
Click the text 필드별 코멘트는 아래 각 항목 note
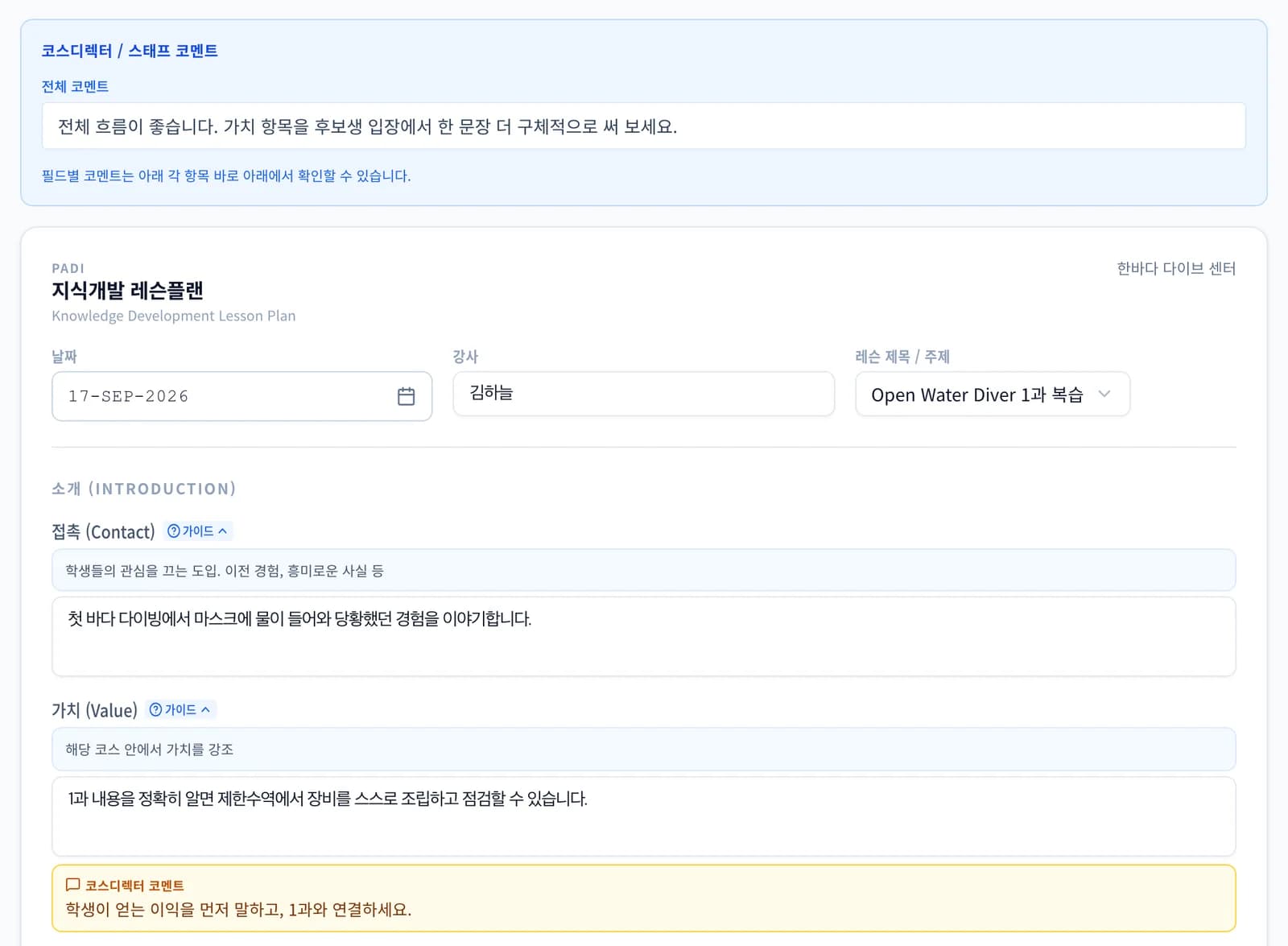click(226, 176)
